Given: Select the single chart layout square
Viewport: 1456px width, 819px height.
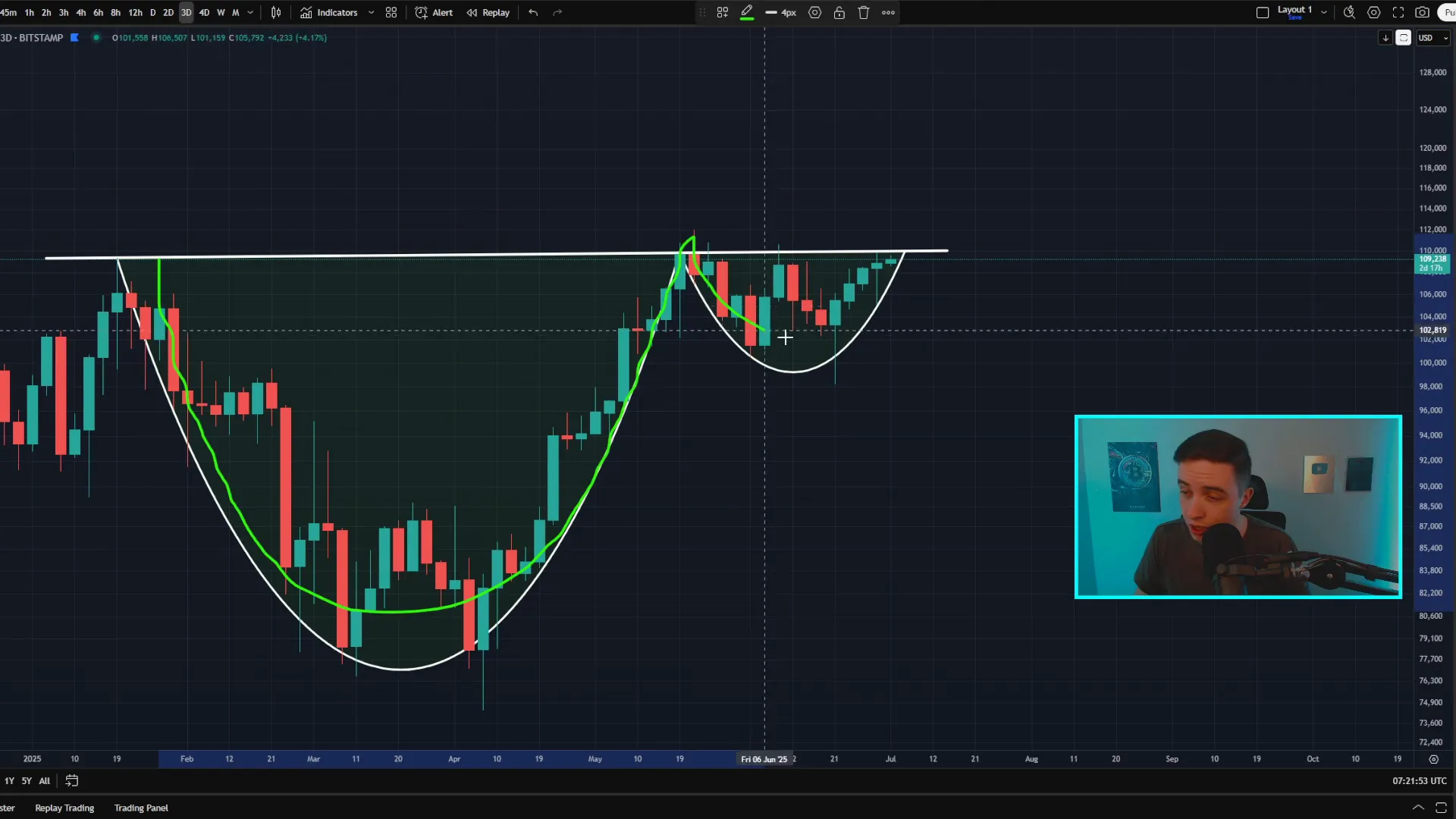Looking at the screenshot, I should (x=1263, y=13).
